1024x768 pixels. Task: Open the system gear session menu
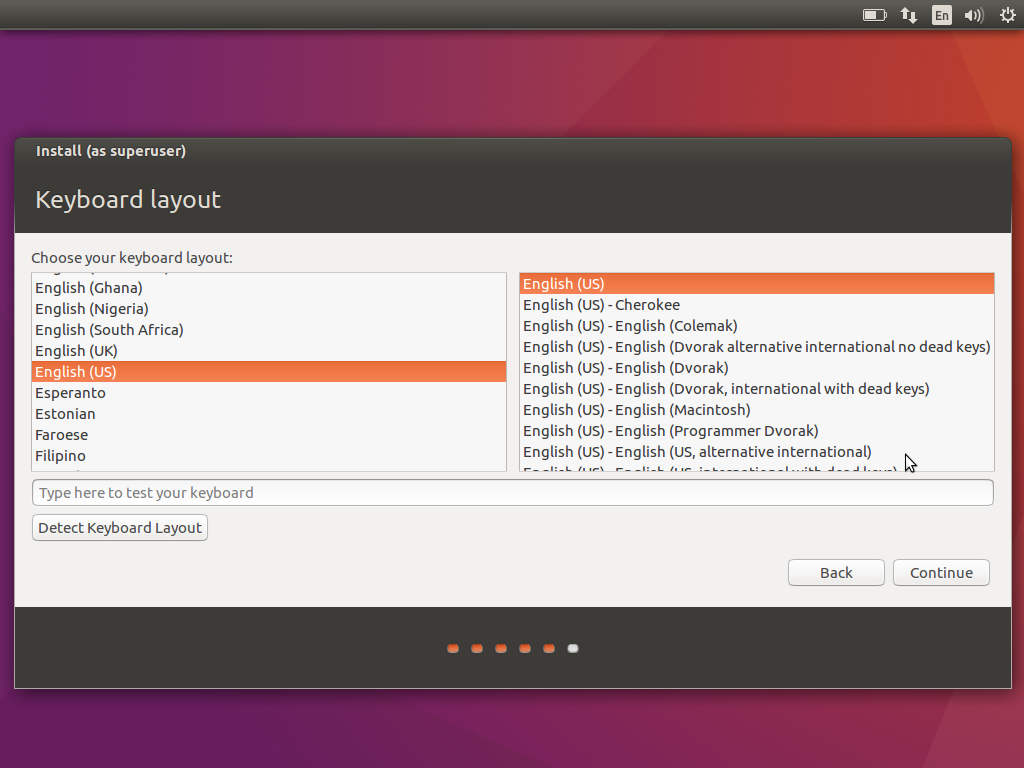1008,14
